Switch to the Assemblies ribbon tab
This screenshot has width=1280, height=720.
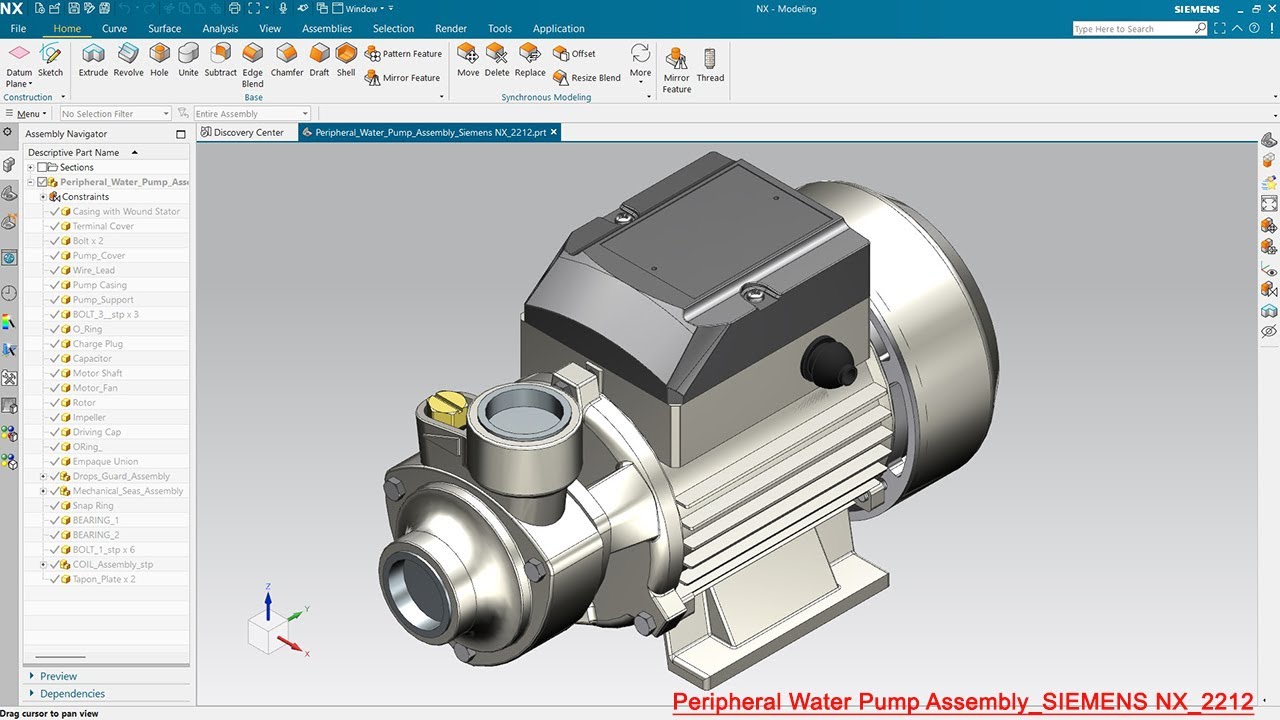(x=327, y=29)
